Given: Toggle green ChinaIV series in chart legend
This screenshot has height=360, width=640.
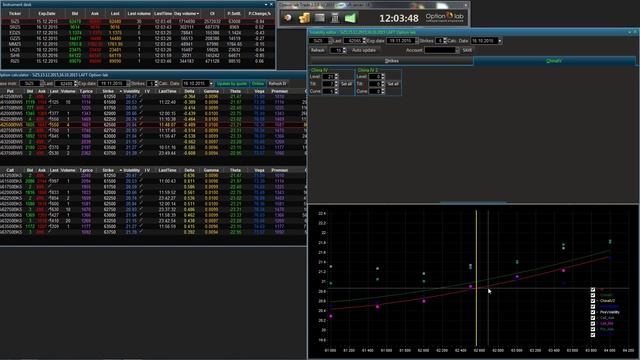Looking at the screenshot, I should pyautogui.click(x=593, y=295).
